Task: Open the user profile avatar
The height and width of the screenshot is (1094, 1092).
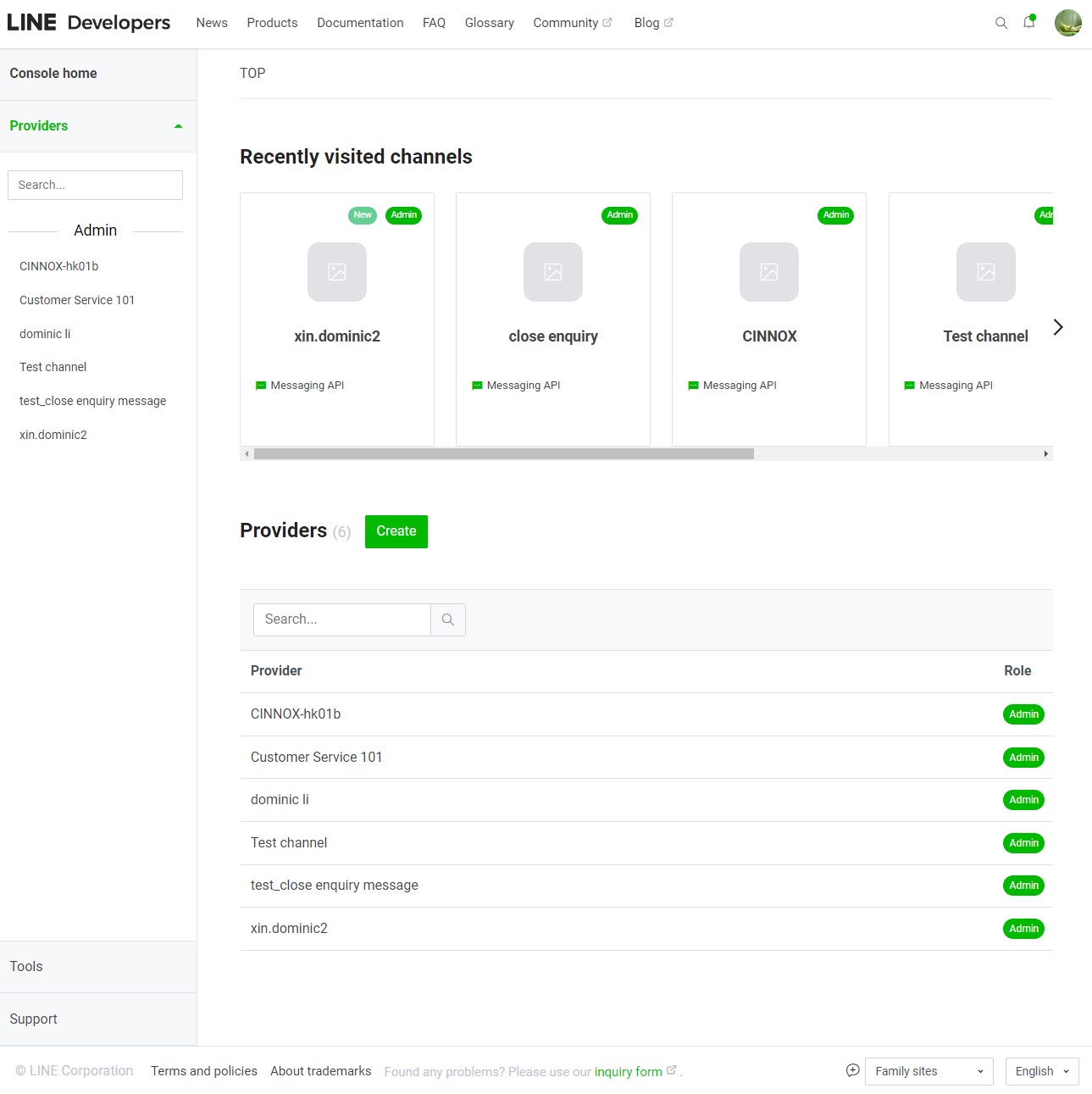Action: [1067, 23]
